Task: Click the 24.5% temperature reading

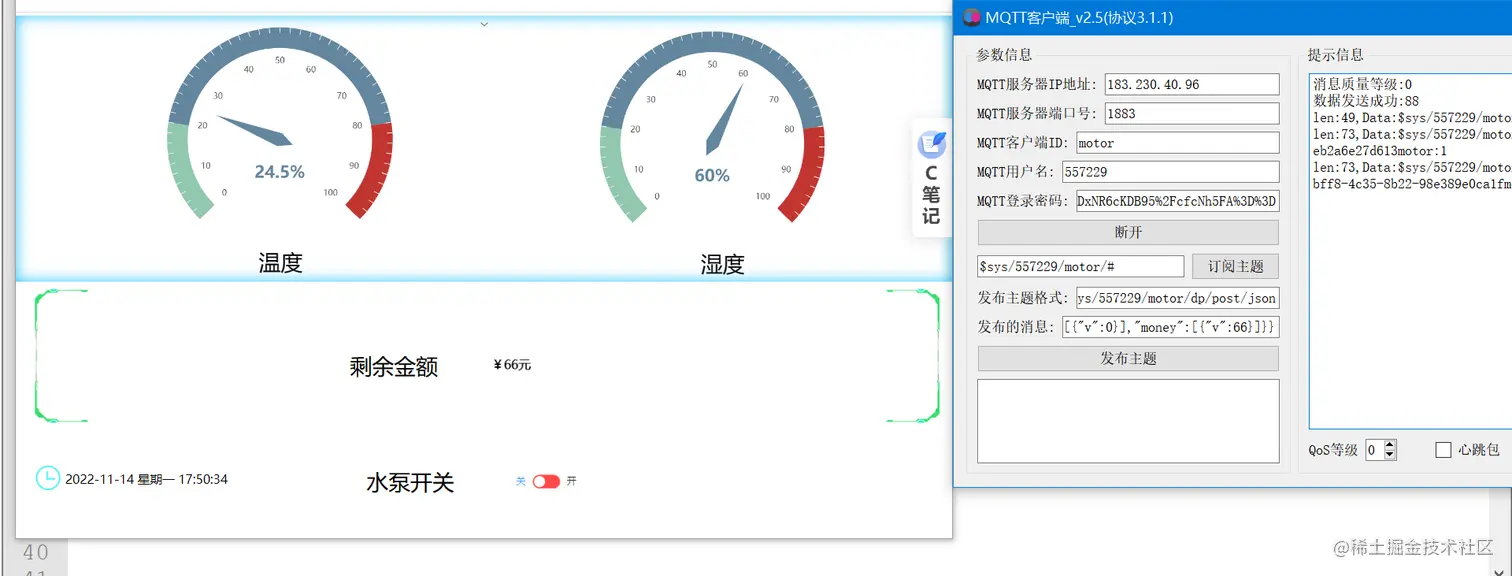Action: pyautogui.click(x=279, y=172)
